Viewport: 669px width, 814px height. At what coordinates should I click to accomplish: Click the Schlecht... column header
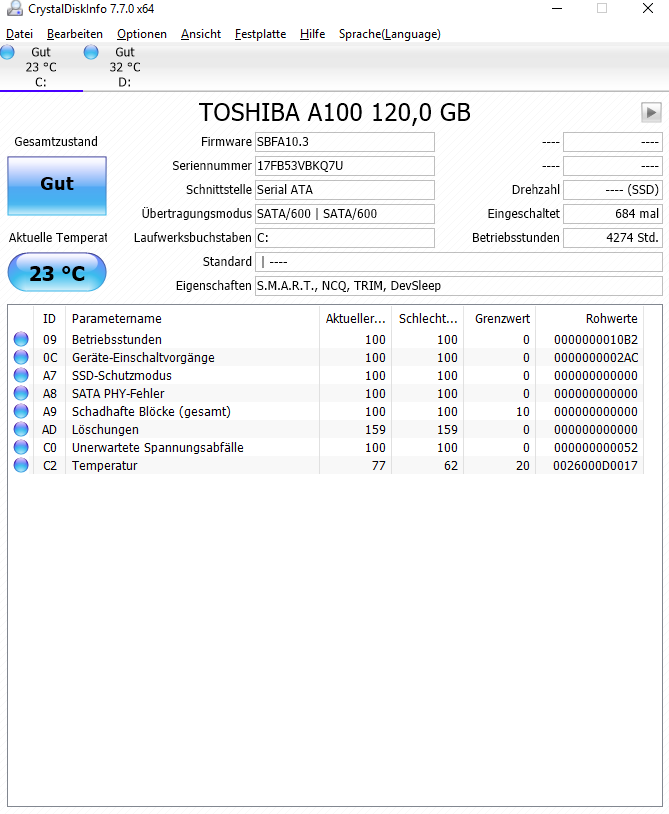428,319
